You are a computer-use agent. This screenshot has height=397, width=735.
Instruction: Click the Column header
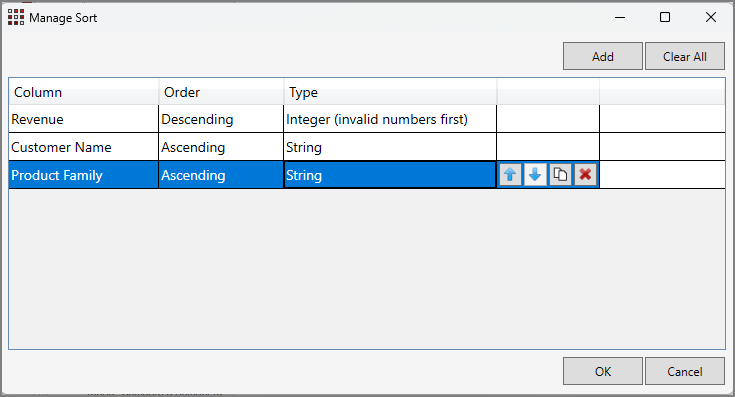(83, 92)
